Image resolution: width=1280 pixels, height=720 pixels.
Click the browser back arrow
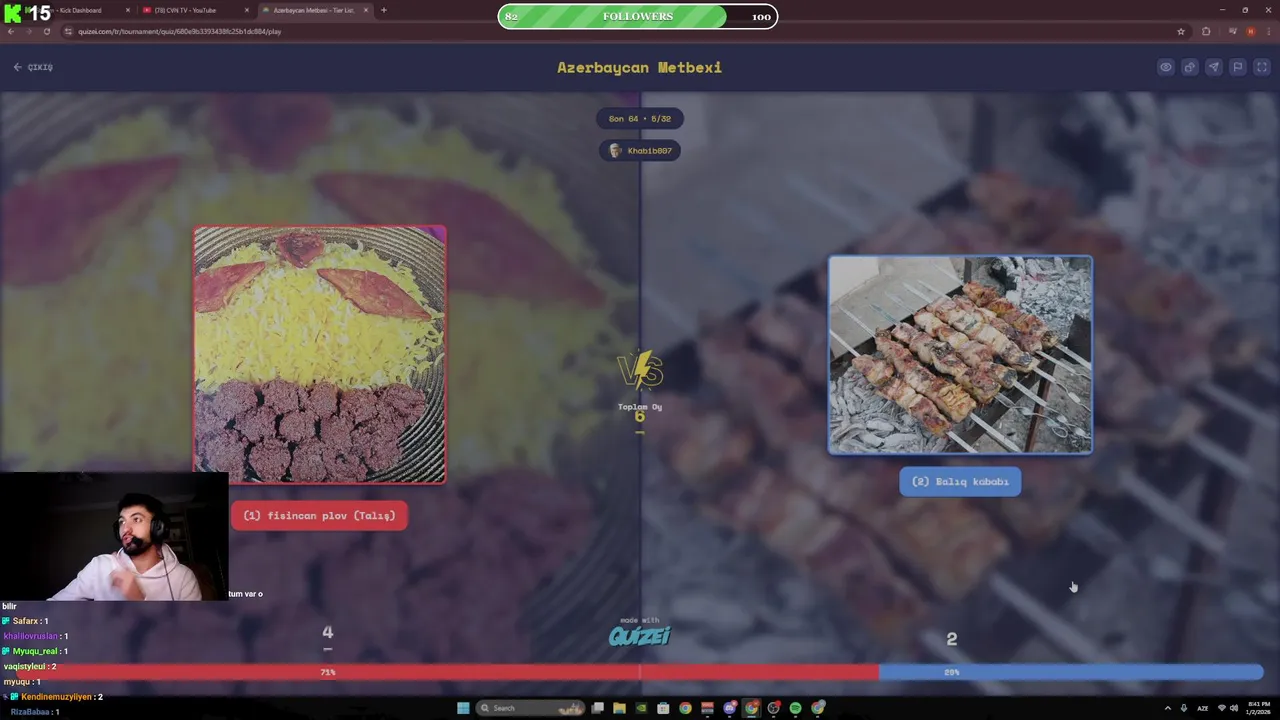[11, 31]
